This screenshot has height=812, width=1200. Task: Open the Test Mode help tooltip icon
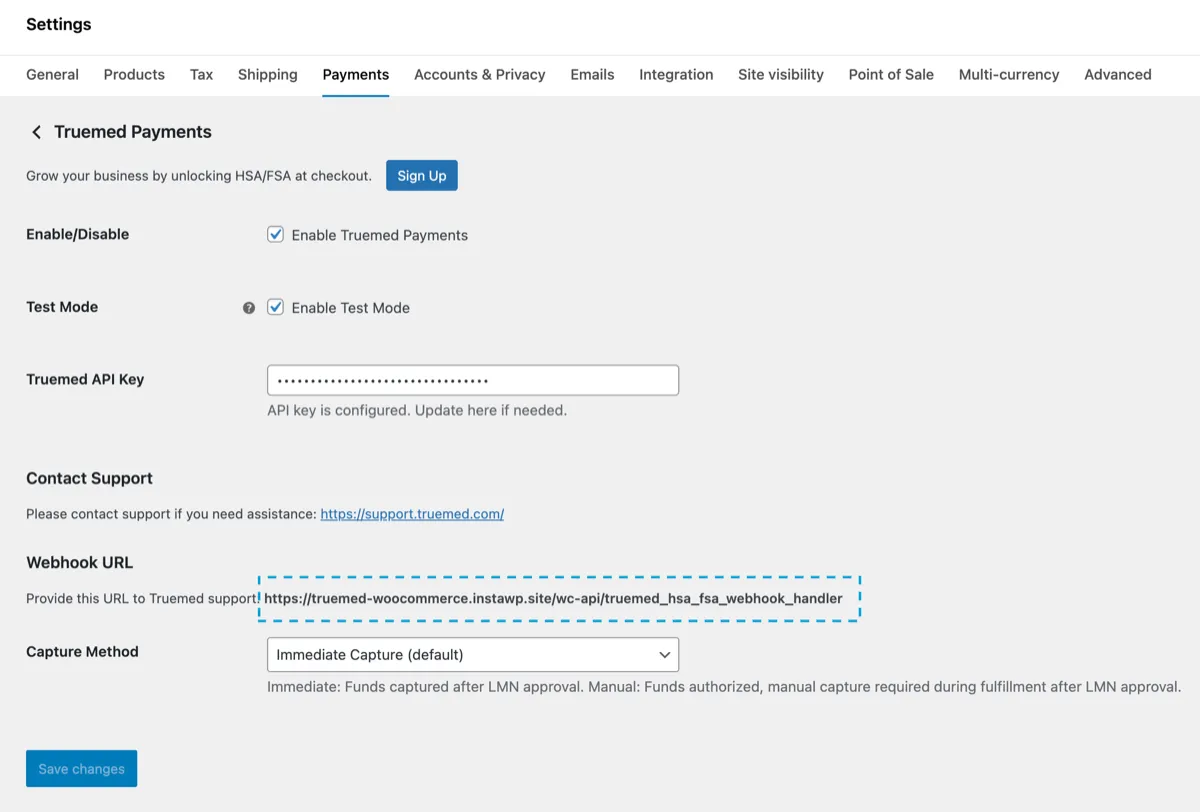tap(249, 308)
